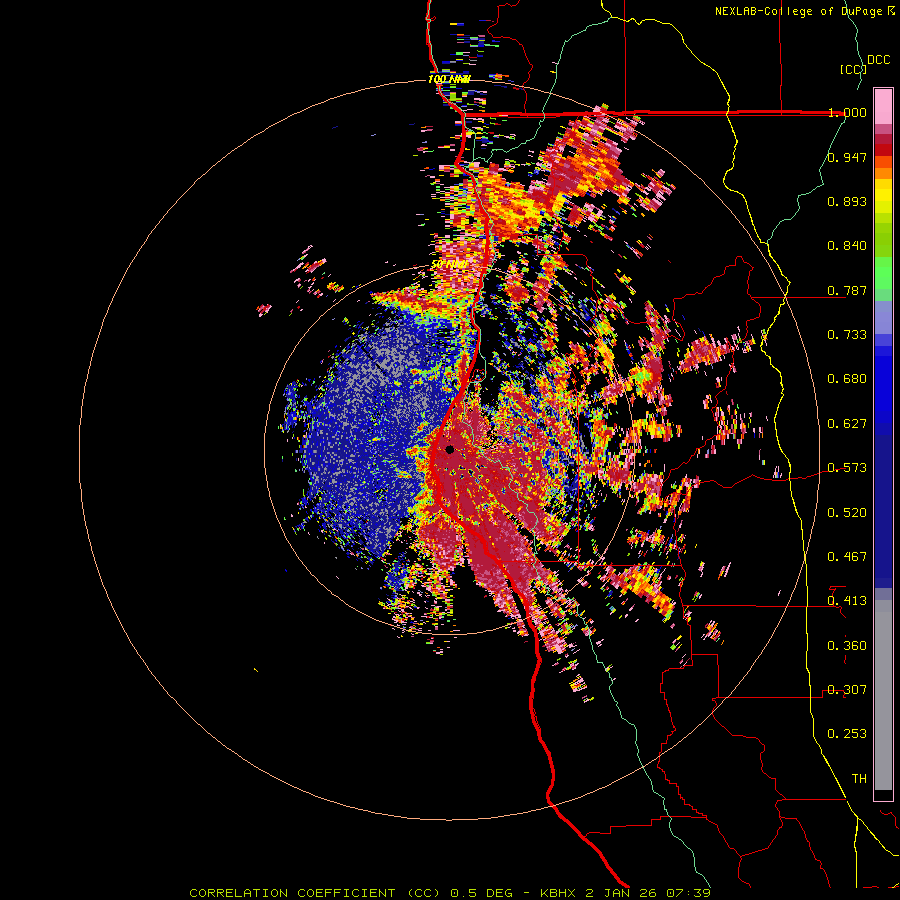The height and width of the screenshot is (900, 900).
Task: Click the 50 NM range ring label
Action: [x=448, y=265]
